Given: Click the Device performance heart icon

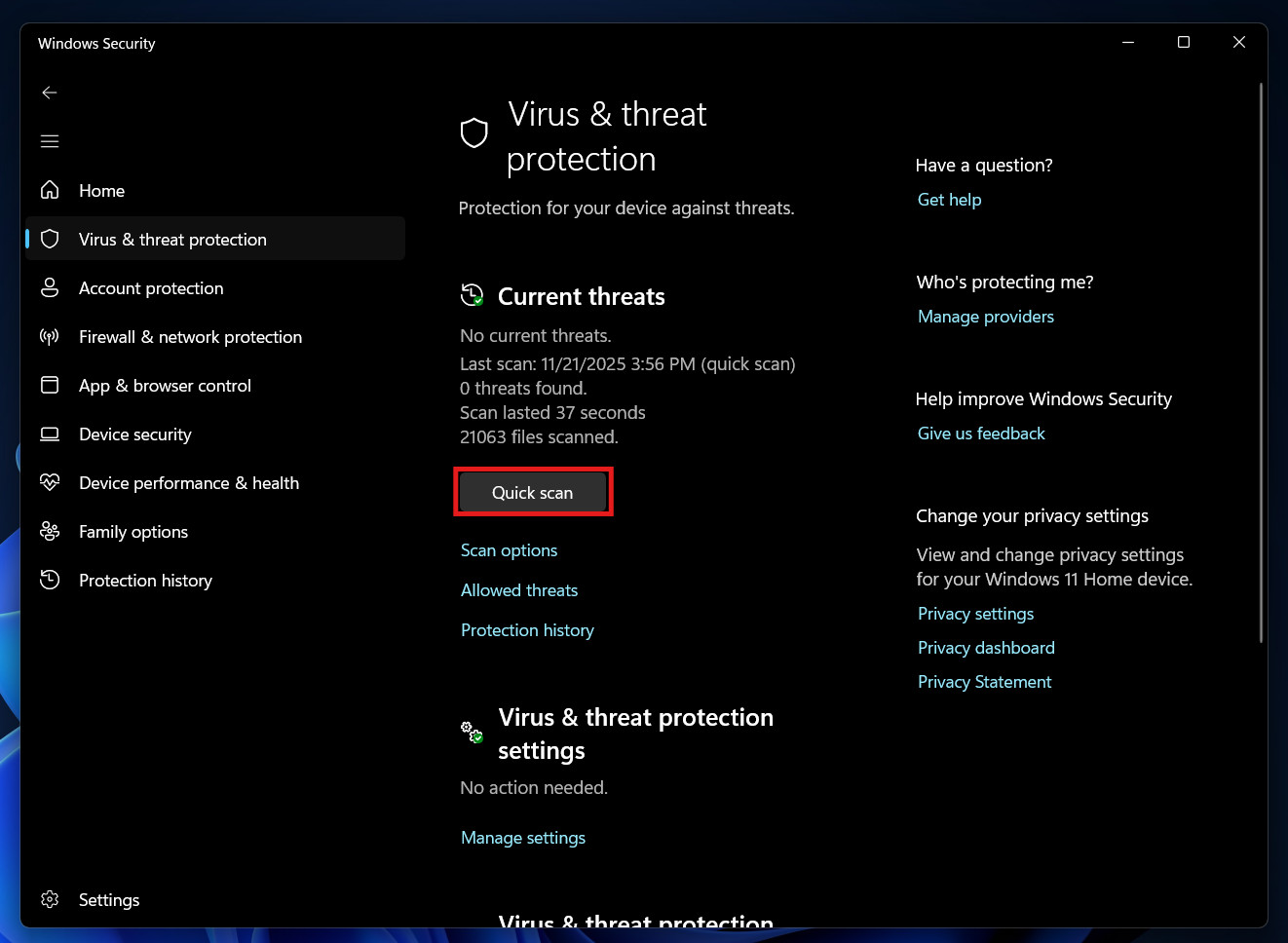Looking at the screenshot, I should 50,482.
